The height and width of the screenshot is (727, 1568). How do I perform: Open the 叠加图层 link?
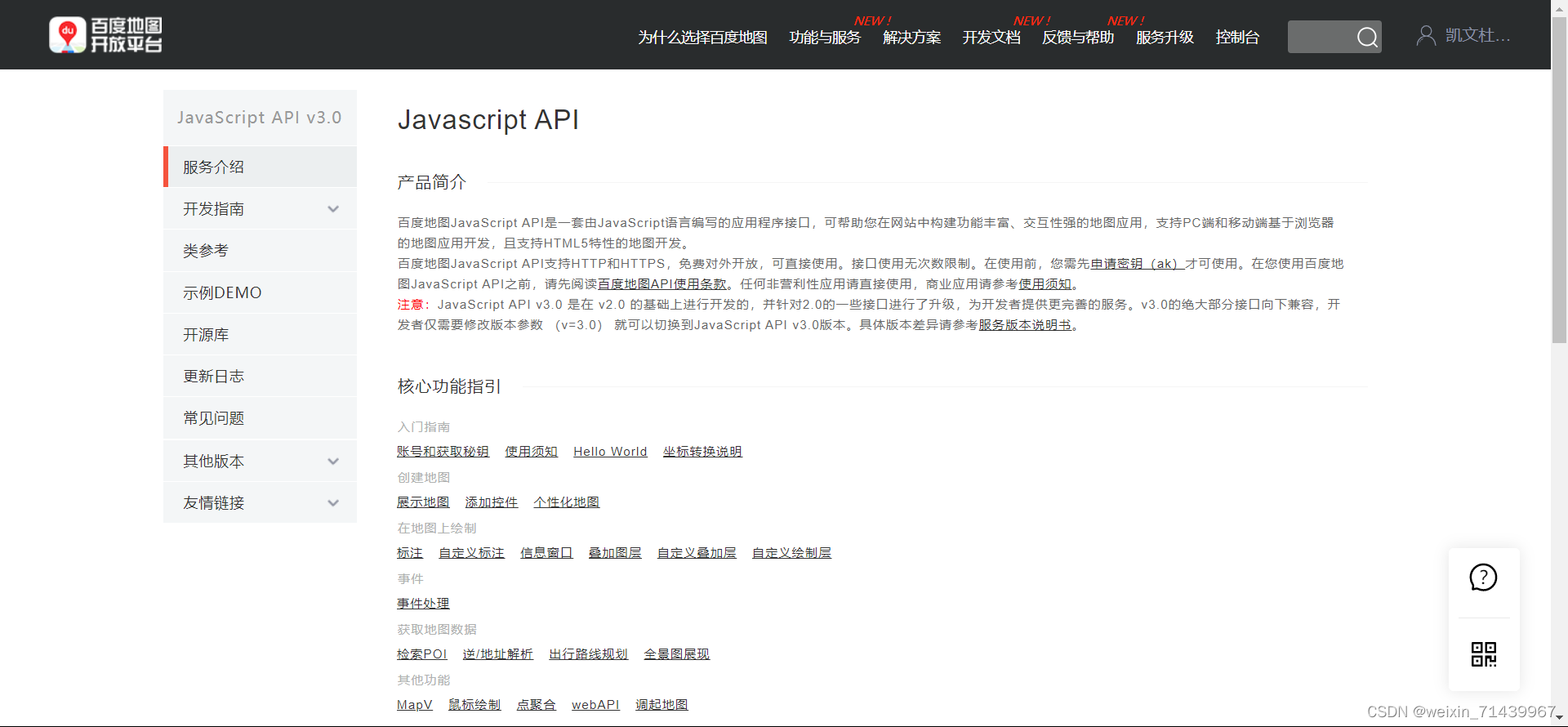[x=615, y=553]
